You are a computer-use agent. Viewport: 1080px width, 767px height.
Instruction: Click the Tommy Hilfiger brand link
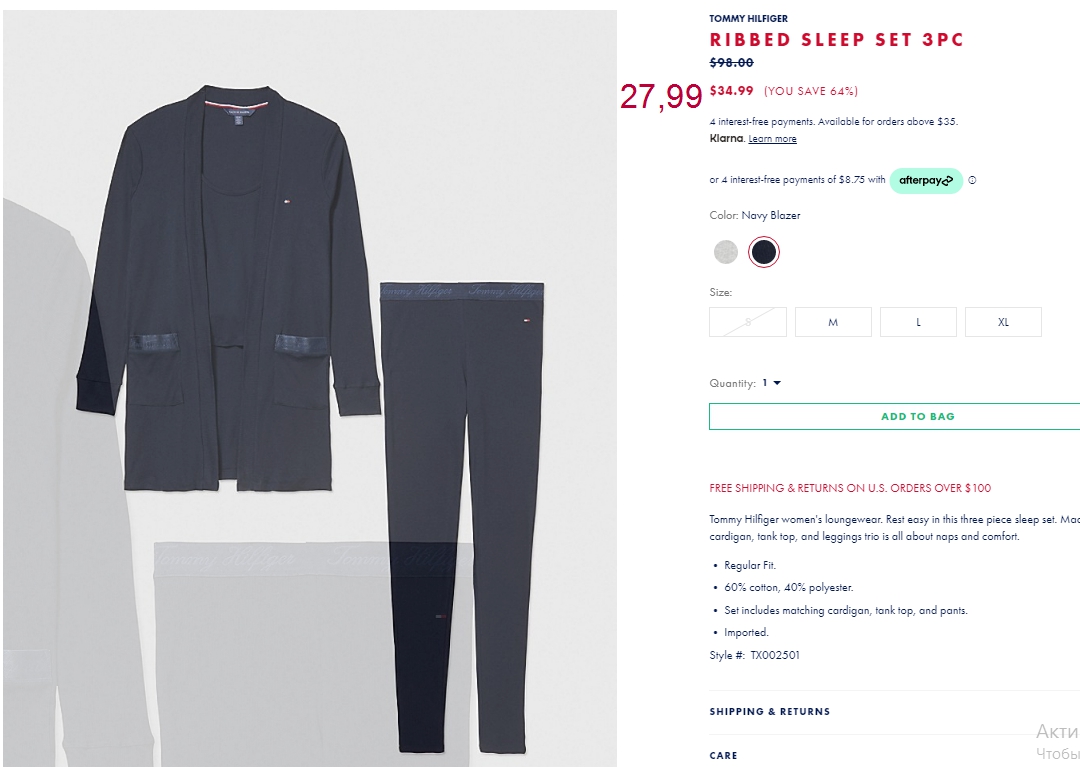tap(749, 19)
